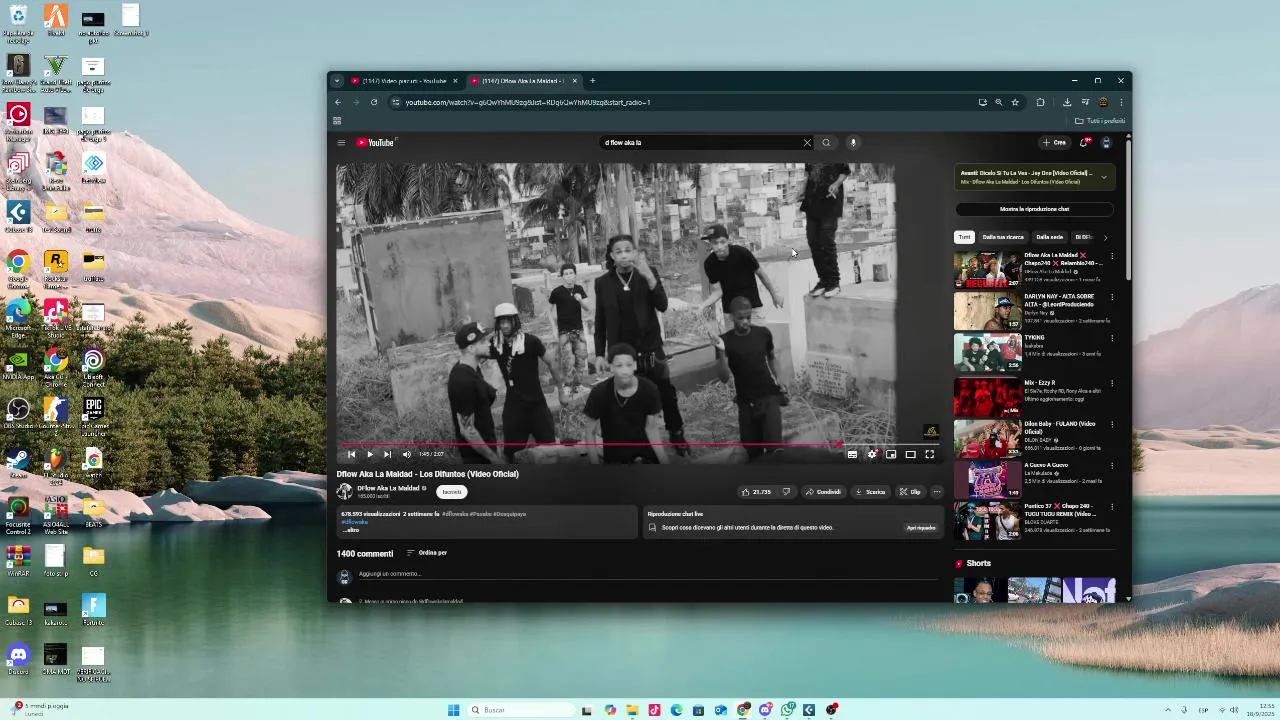Click the Clip button
The height and width of the screenshot is (720, 1280).
[910, 492]
